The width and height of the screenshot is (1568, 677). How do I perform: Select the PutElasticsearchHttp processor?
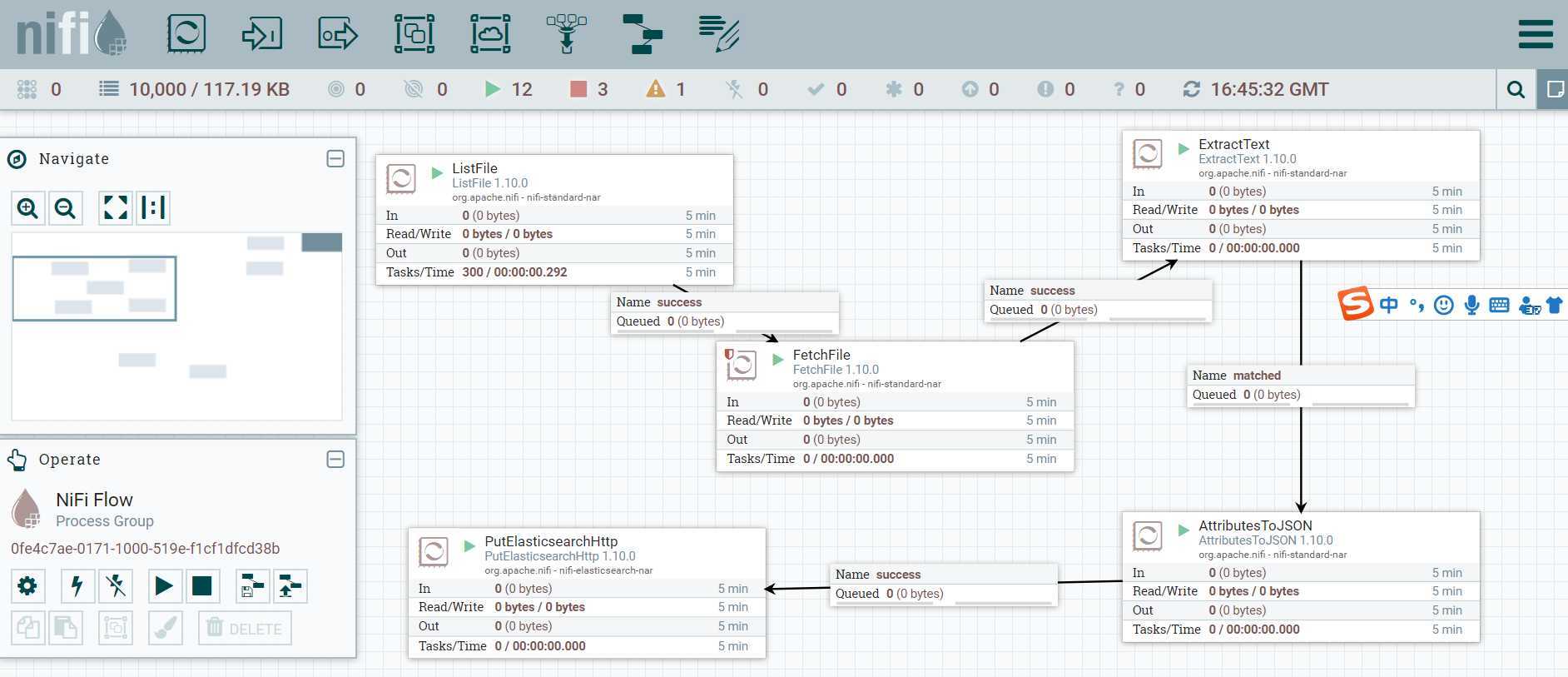587,593
